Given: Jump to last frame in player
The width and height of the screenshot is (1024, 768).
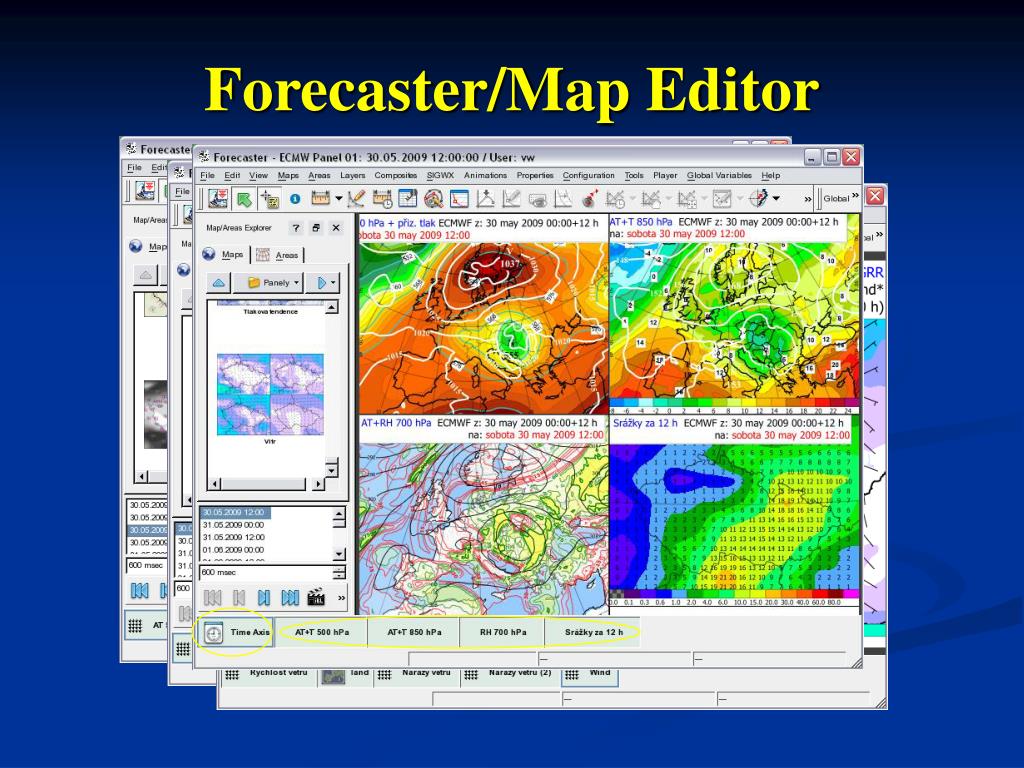Looking at the screenshot, I should 290,598.
